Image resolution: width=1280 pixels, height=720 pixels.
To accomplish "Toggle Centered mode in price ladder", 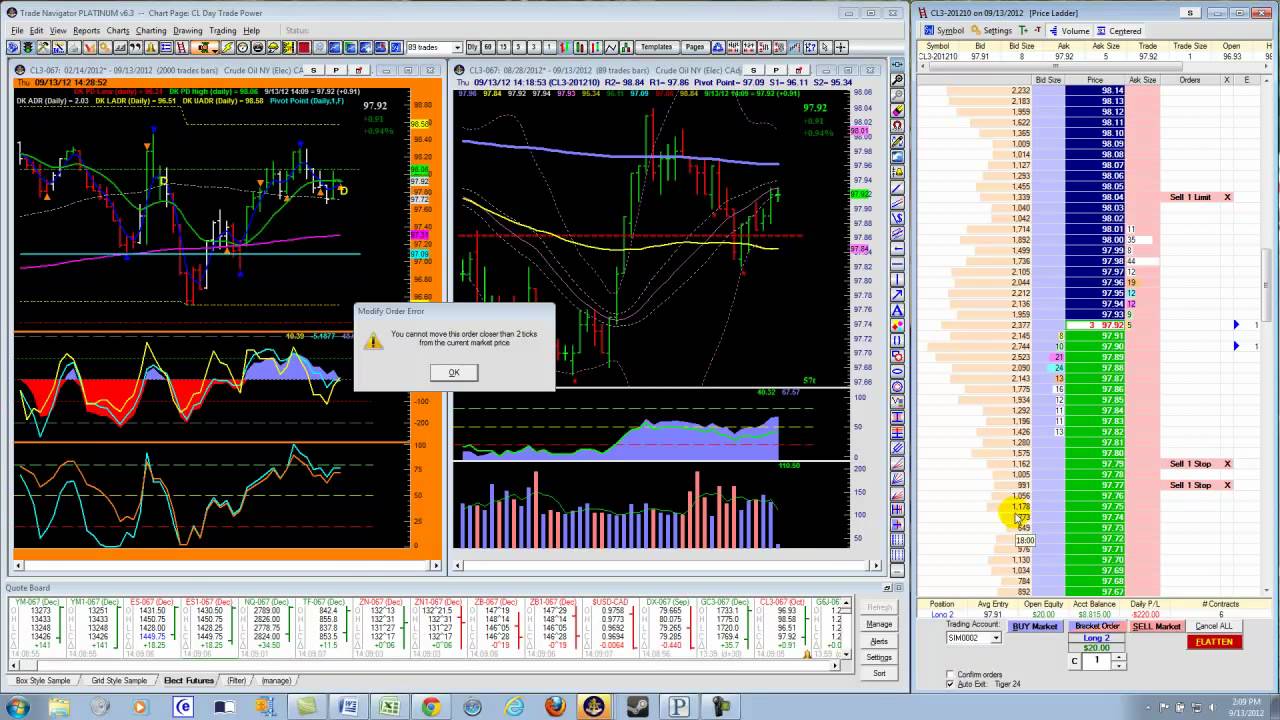I will 1119,31.
